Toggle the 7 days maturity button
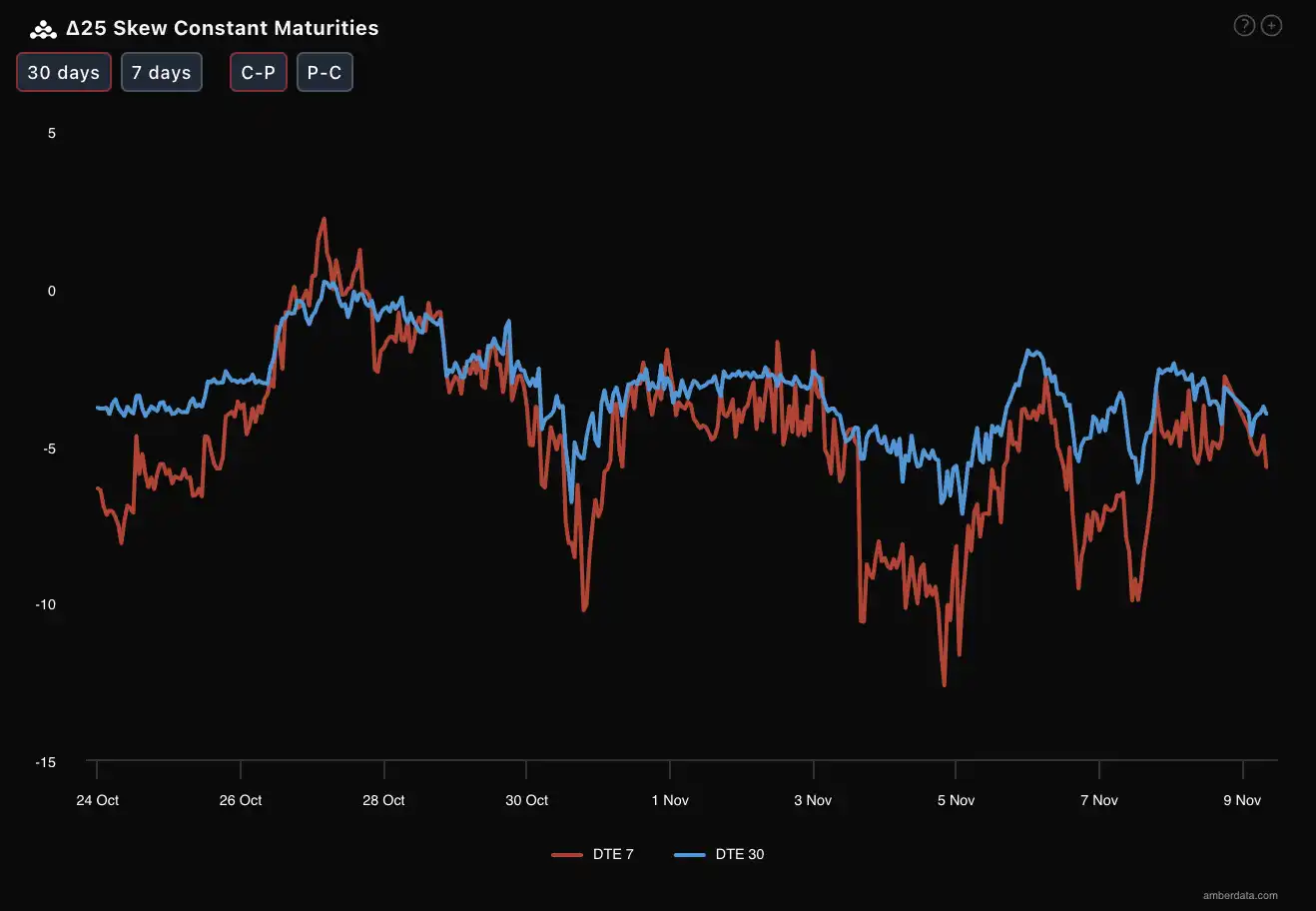 click(162, 72)
